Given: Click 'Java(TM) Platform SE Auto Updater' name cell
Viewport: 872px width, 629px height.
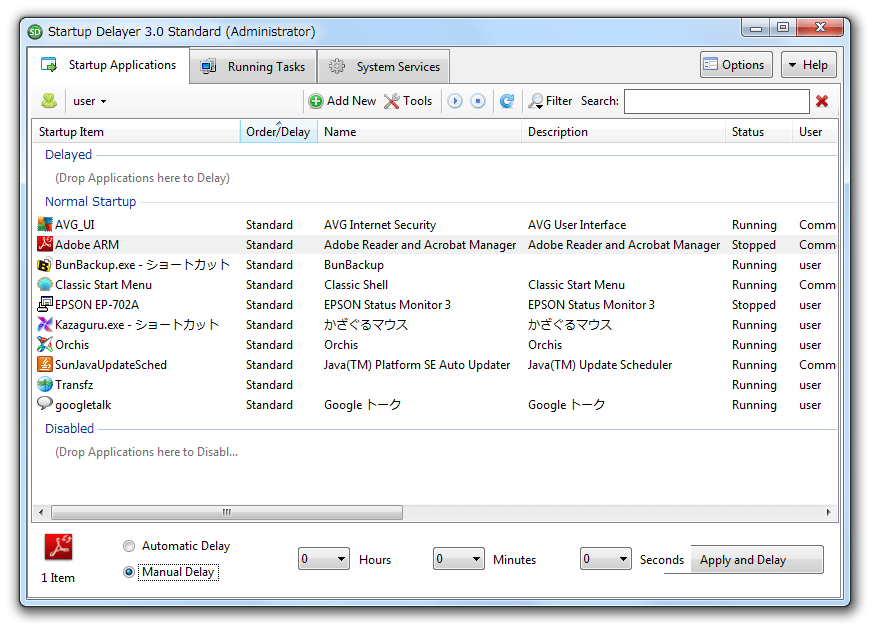Looking at the screenshot, I should (417, 365).
